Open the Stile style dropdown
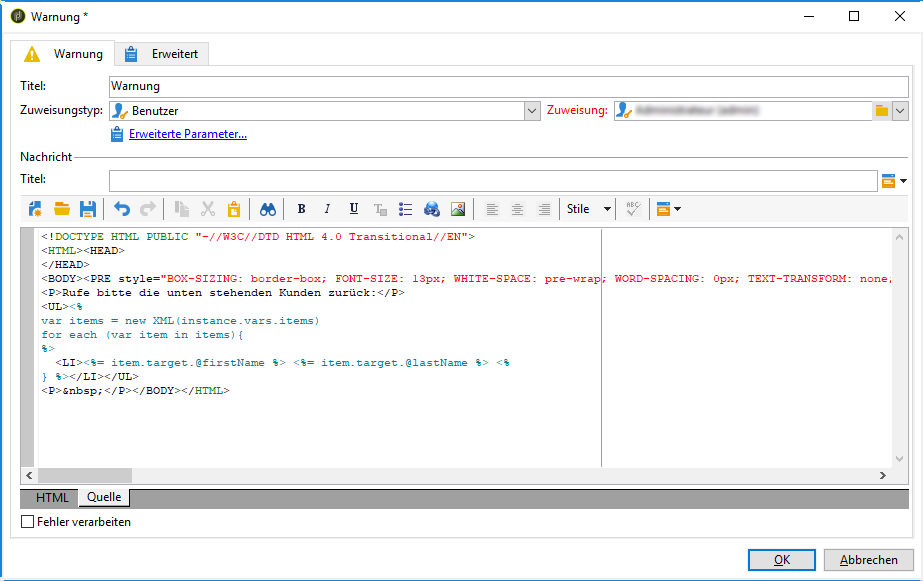This screenshot has height=581, width=923. pos(589,209)
